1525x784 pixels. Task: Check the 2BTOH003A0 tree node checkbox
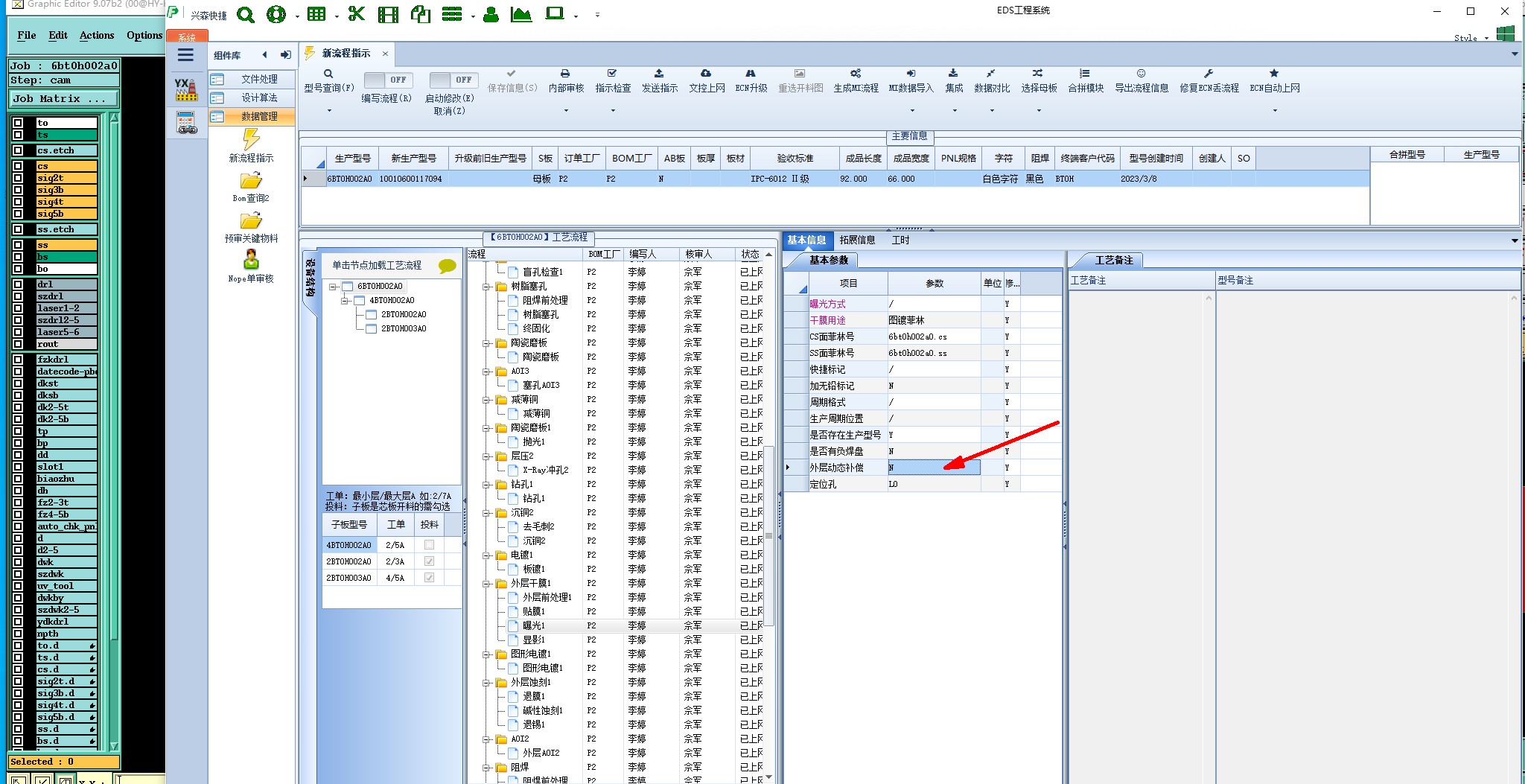tap(371, 329)
